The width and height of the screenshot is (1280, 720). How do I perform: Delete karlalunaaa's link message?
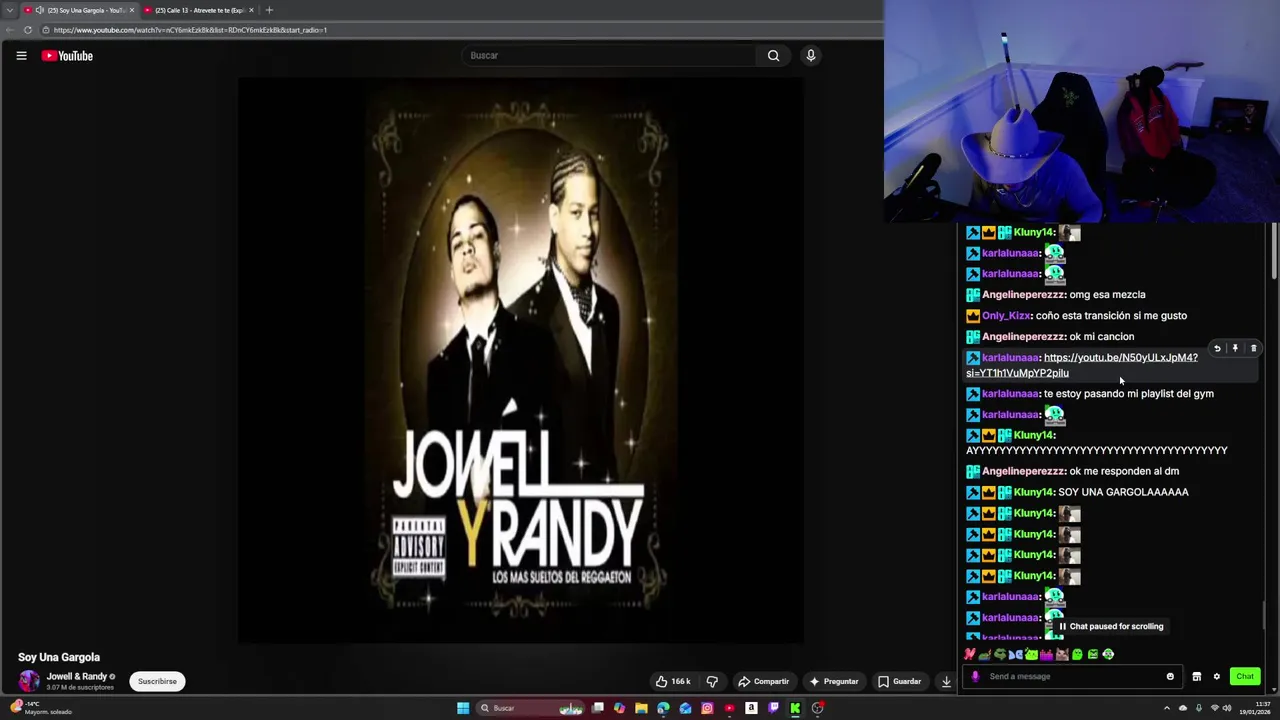1253,348
